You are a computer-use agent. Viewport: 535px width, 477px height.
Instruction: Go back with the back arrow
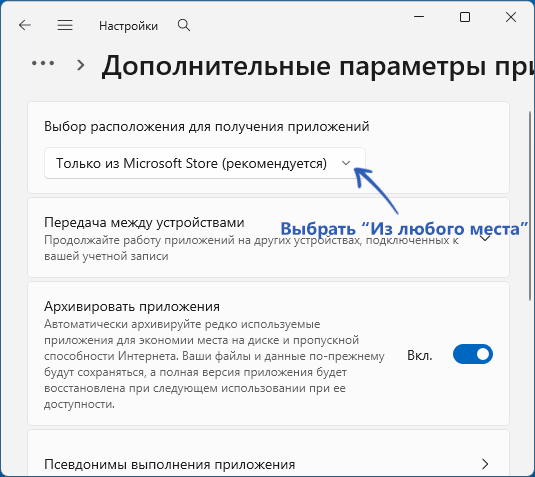25,25
